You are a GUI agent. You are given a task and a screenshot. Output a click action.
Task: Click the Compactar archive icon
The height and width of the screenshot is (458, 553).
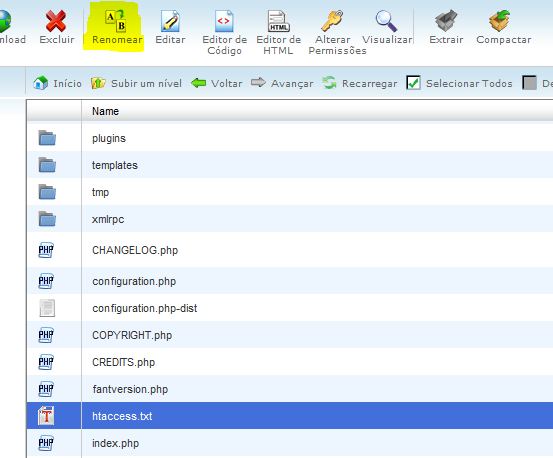(500, 21)
